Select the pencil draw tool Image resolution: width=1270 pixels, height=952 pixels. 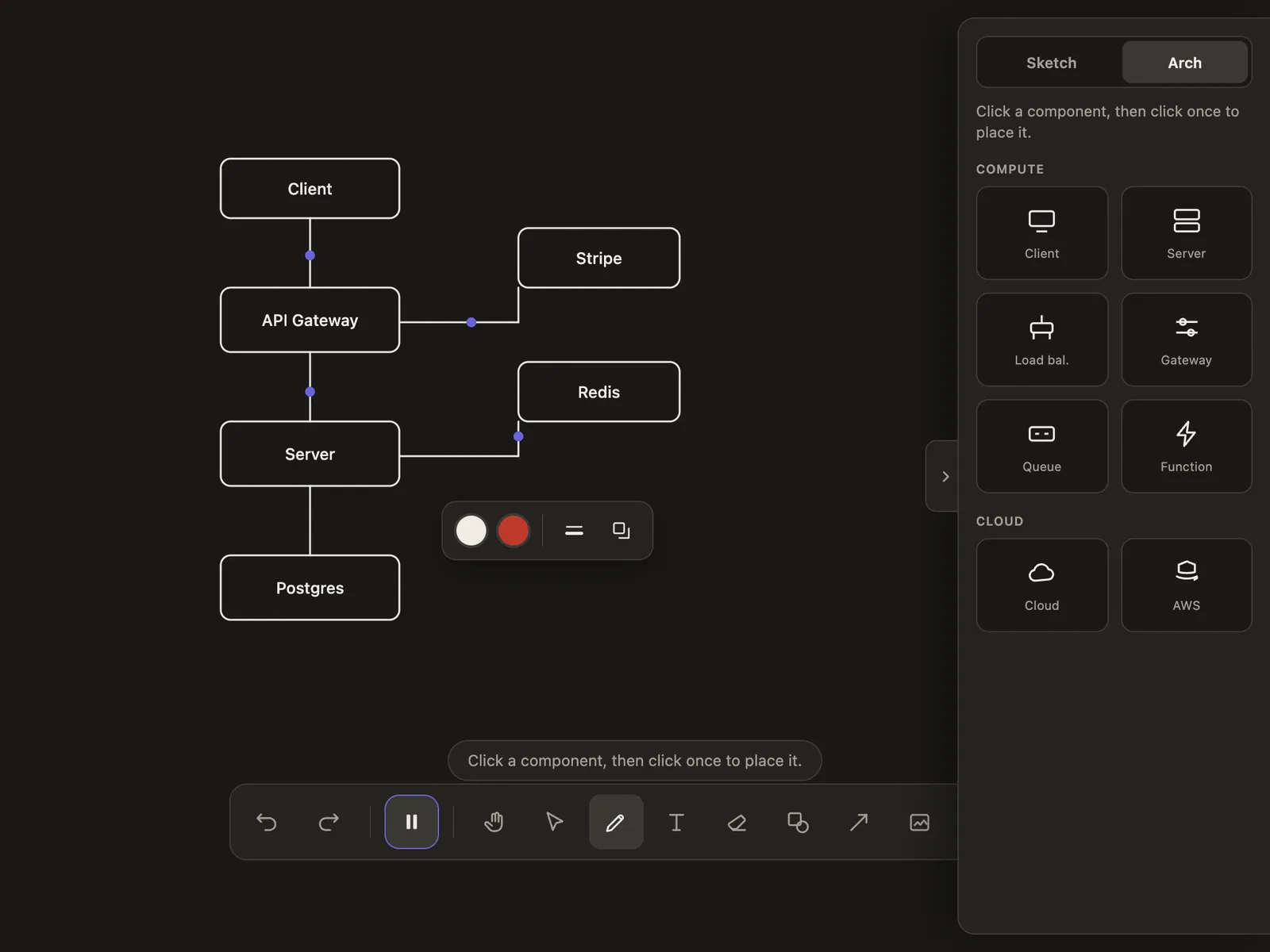point(616,822)
